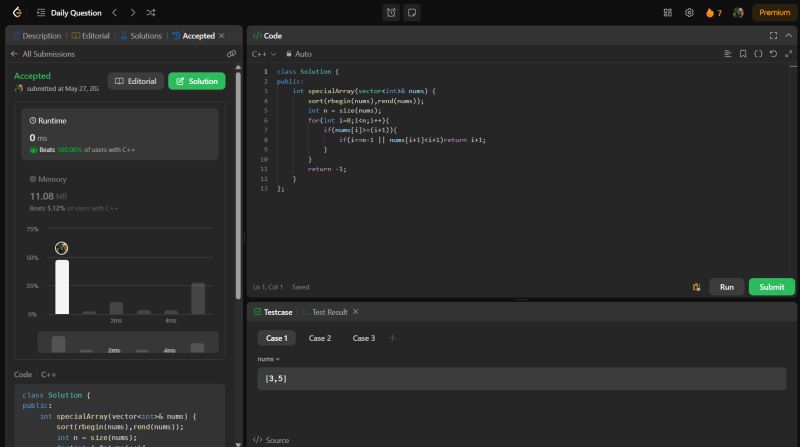The image size is (800, 447).
Task: Open the layout grid icon
Action: coord(668,13)
